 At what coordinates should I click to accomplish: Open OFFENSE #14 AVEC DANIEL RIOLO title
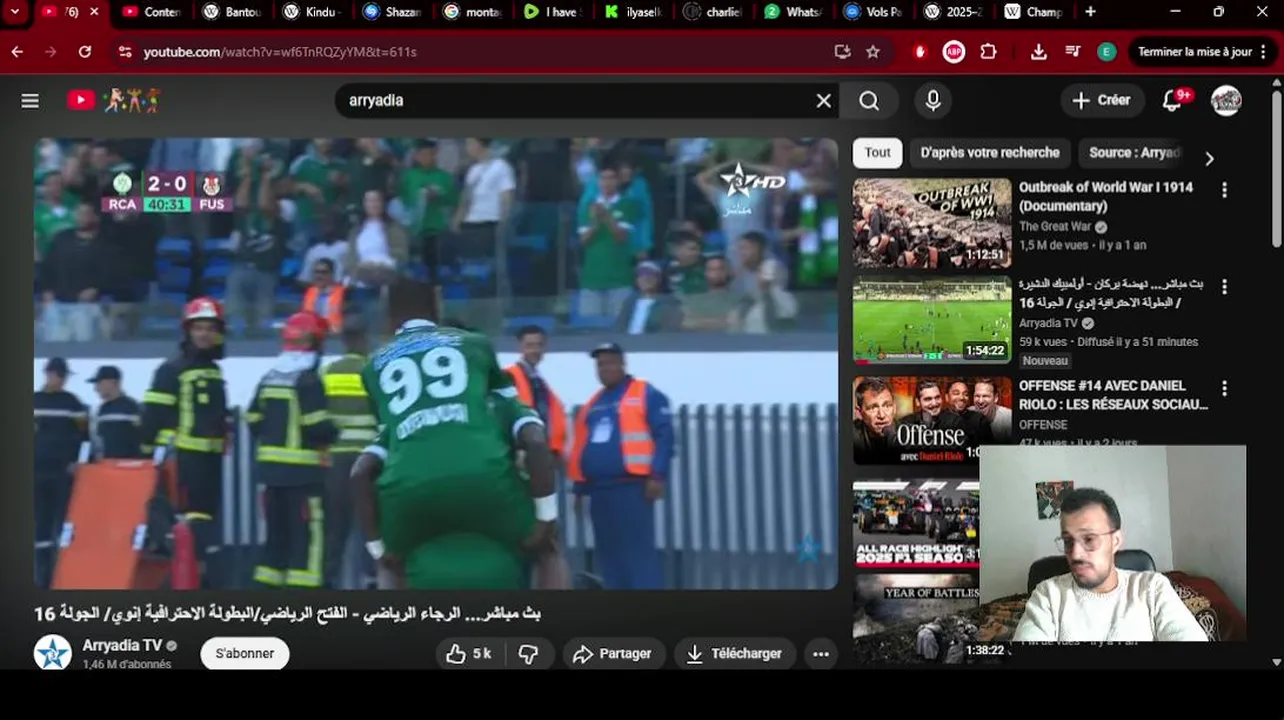click(x=1113, y=395)
